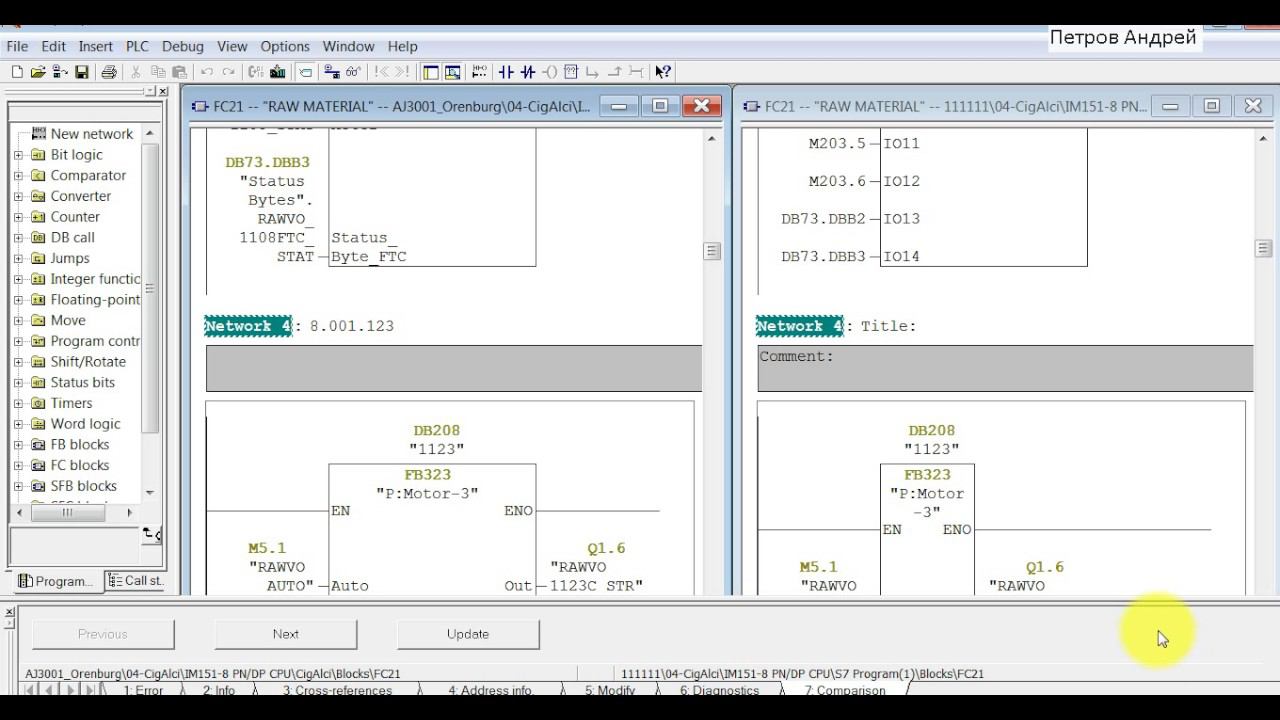Select Network 4 label in right FC21 window
The height and width of the screenshot is (720, 1280).
[x=799, y=326]
